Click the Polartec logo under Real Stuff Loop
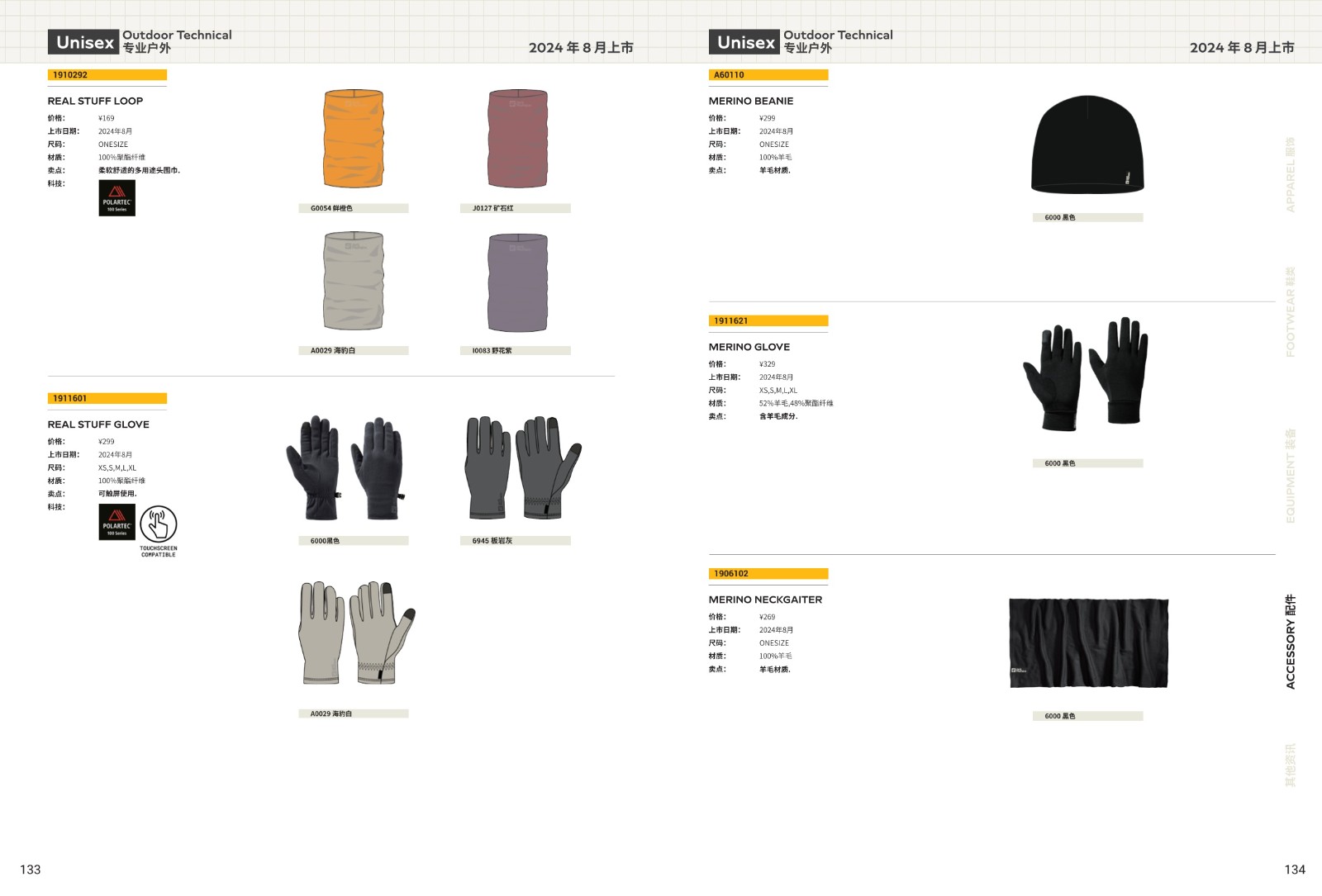The height and width of the screenshot is (896, 1322). (117, 198)
